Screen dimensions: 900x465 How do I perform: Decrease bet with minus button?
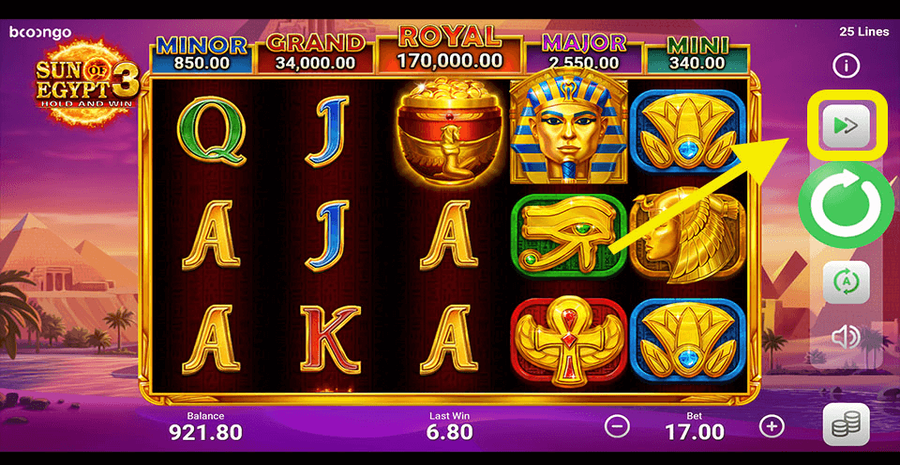click(616, 427)
